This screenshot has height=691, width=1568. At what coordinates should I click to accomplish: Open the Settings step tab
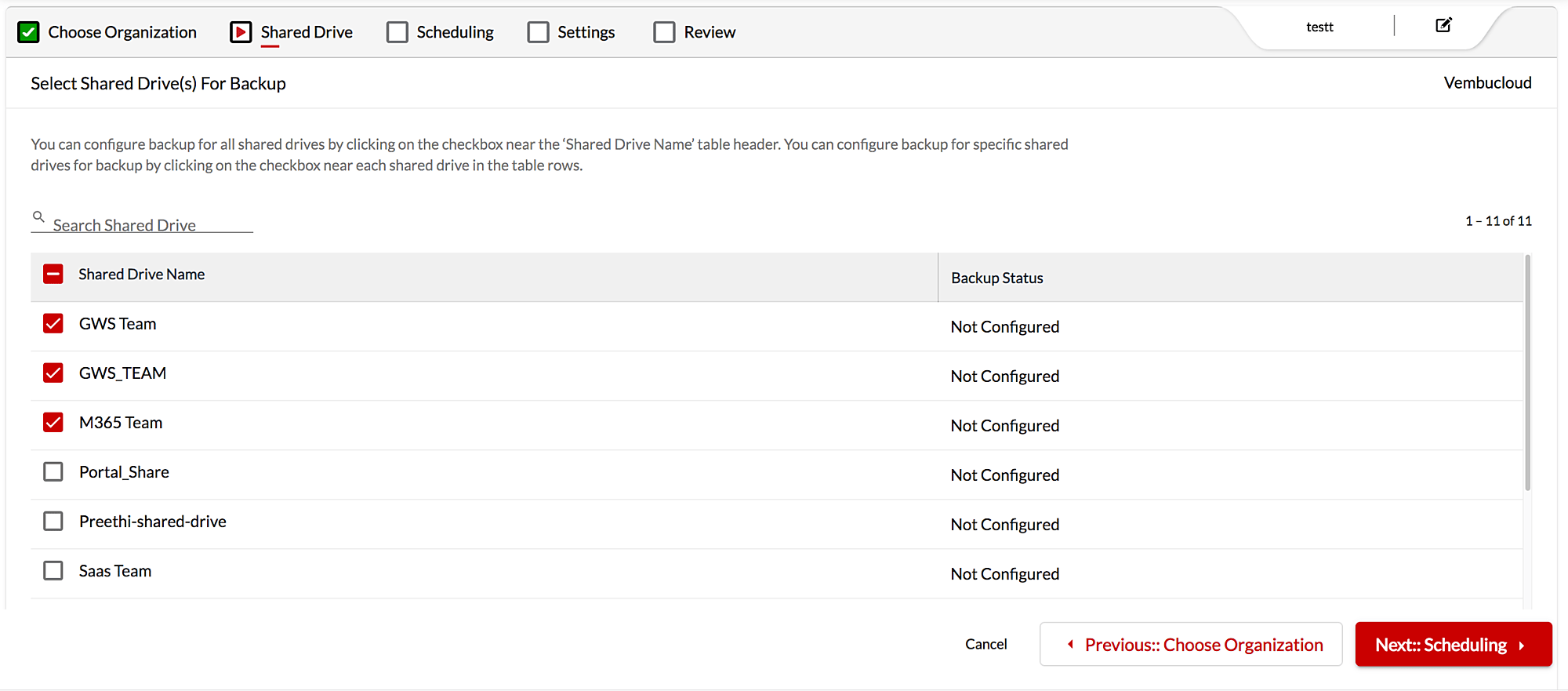[x=586, y=32]
